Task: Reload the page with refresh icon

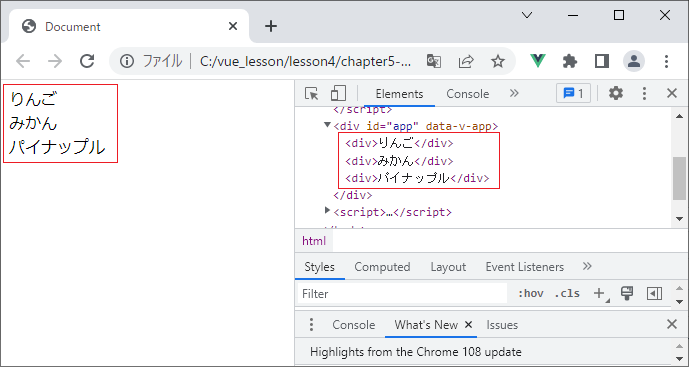Action: click(x=87, y=61)
